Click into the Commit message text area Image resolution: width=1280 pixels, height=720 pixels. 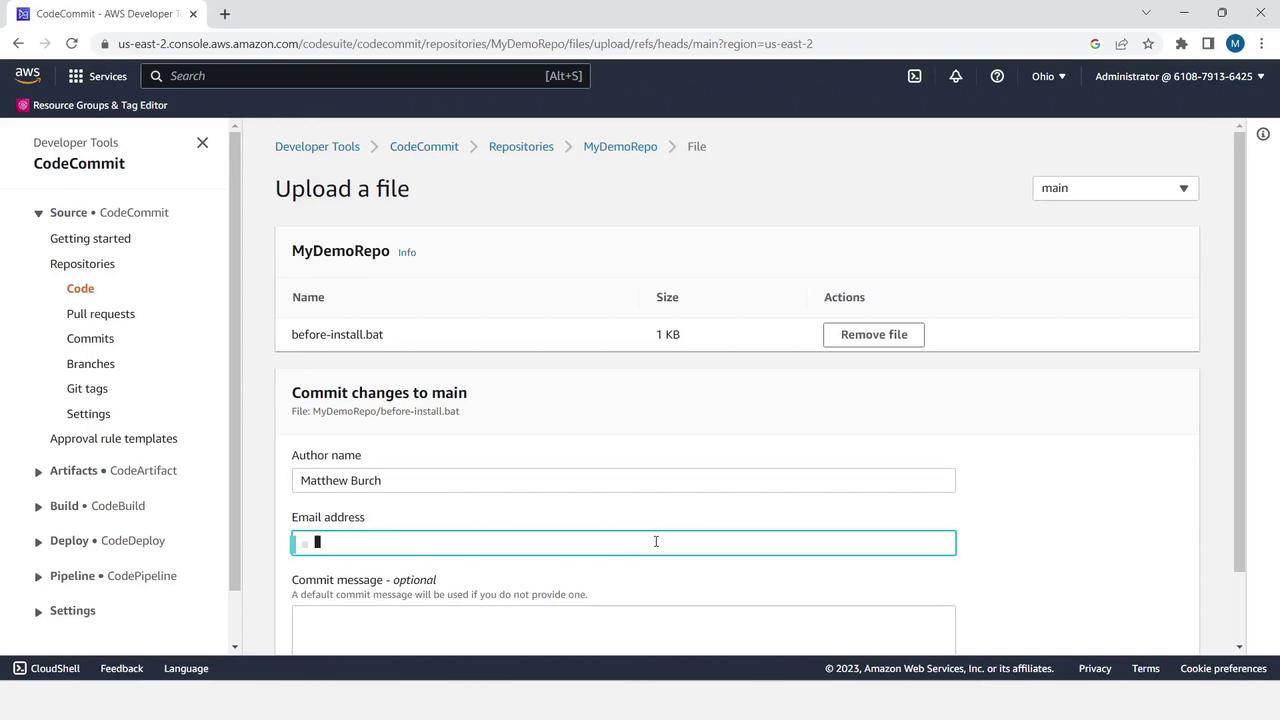click(x=623, y=628)
